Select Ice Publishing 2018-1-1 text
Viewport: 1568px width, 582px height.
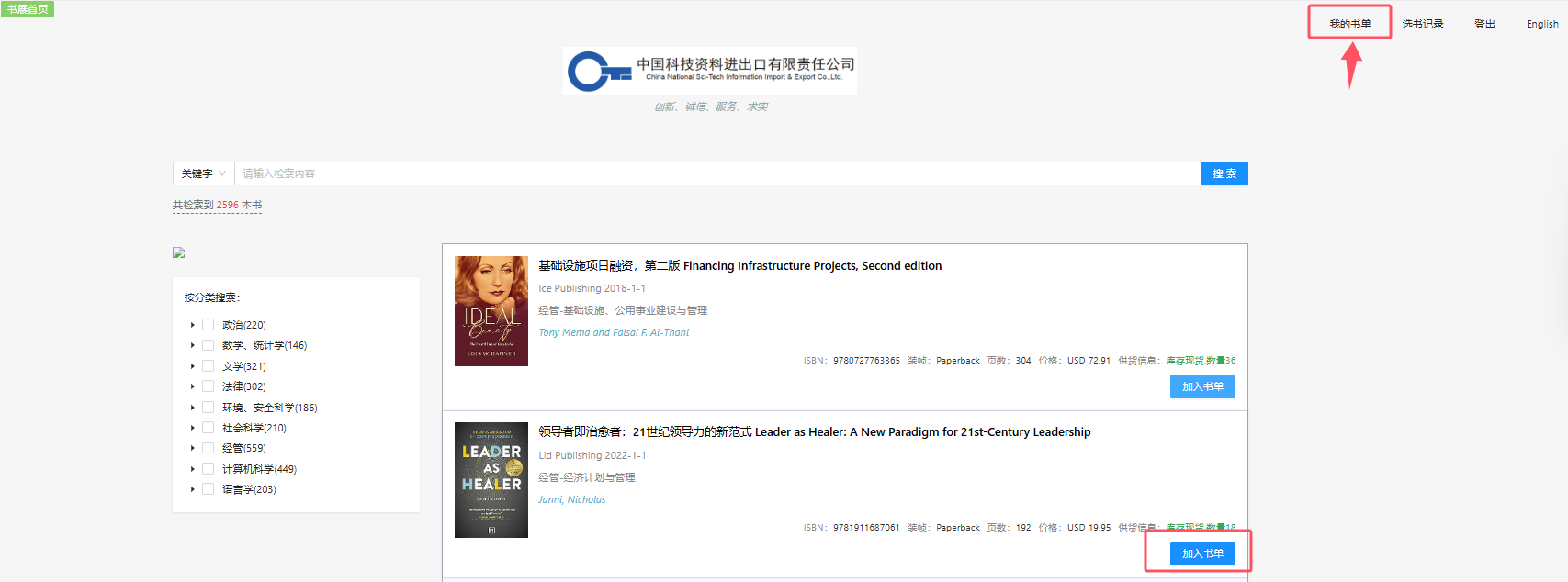pyautogui.click(x=592, y=288)
